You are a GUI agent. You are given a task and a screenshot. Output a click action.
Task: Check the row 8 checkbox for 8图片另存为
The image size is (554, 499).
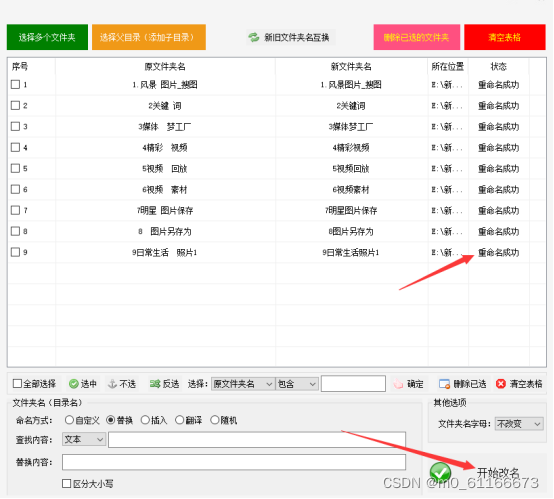tap(15, 231)
